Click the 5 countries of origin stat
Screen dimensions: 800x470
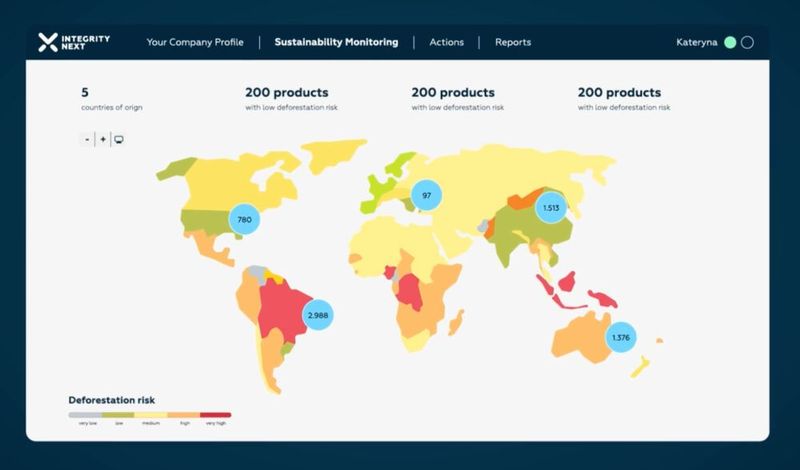111,98
